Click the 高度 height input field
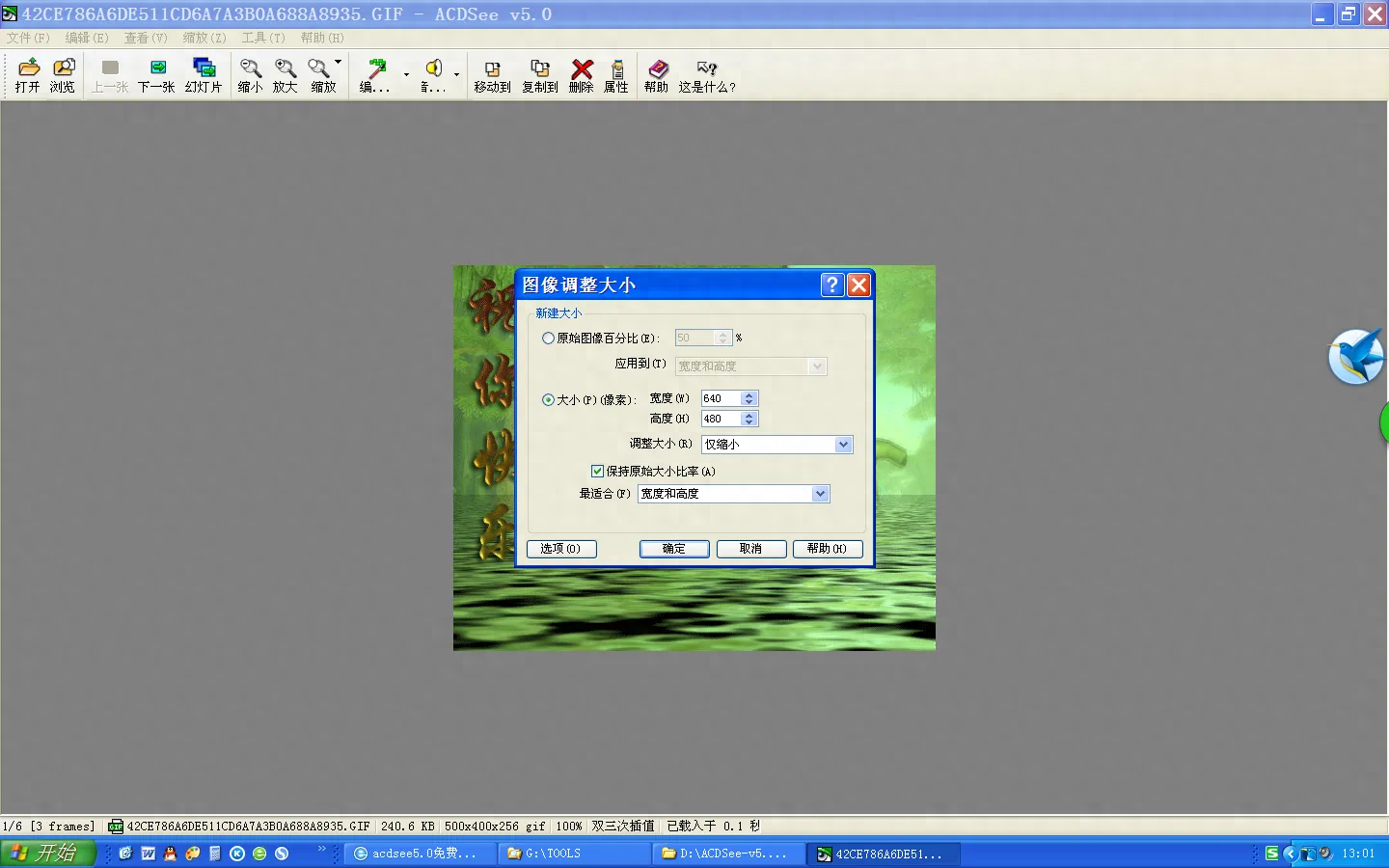Image resolution: width=1389 pixels, height=868 pixels. coord(720,419)
